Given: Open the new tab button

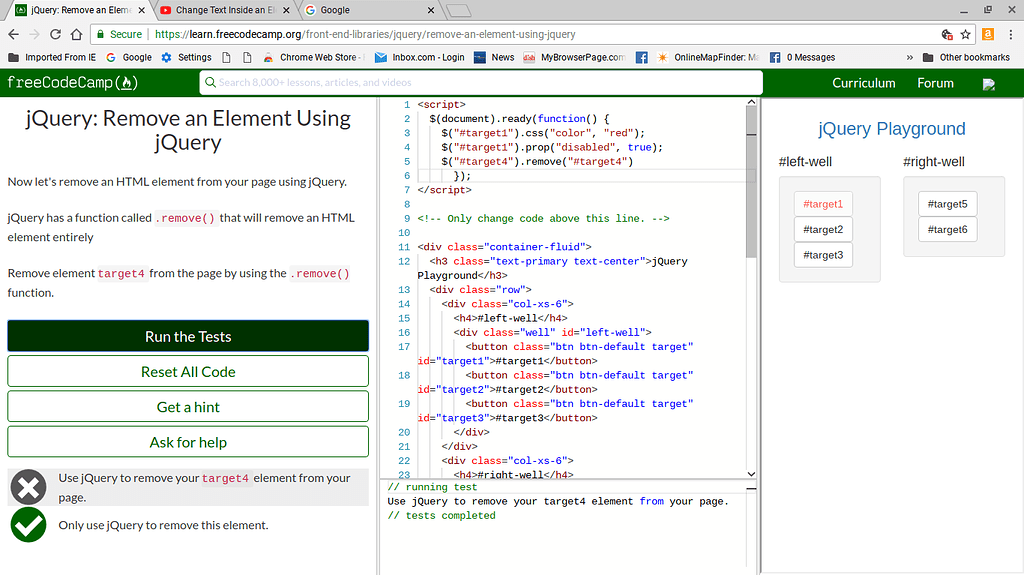Looking at the screenshot, I should tap(458, 11).
